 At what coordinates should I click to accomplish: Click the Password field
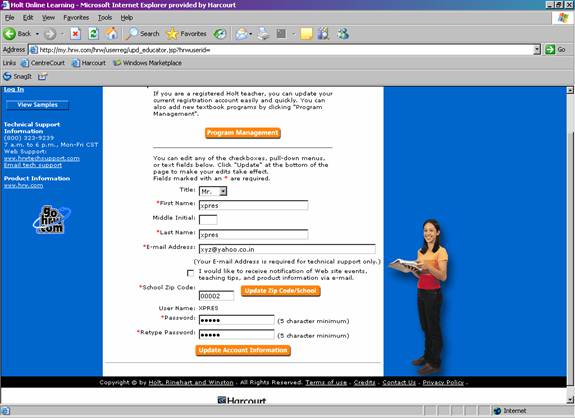click(237, 320)
